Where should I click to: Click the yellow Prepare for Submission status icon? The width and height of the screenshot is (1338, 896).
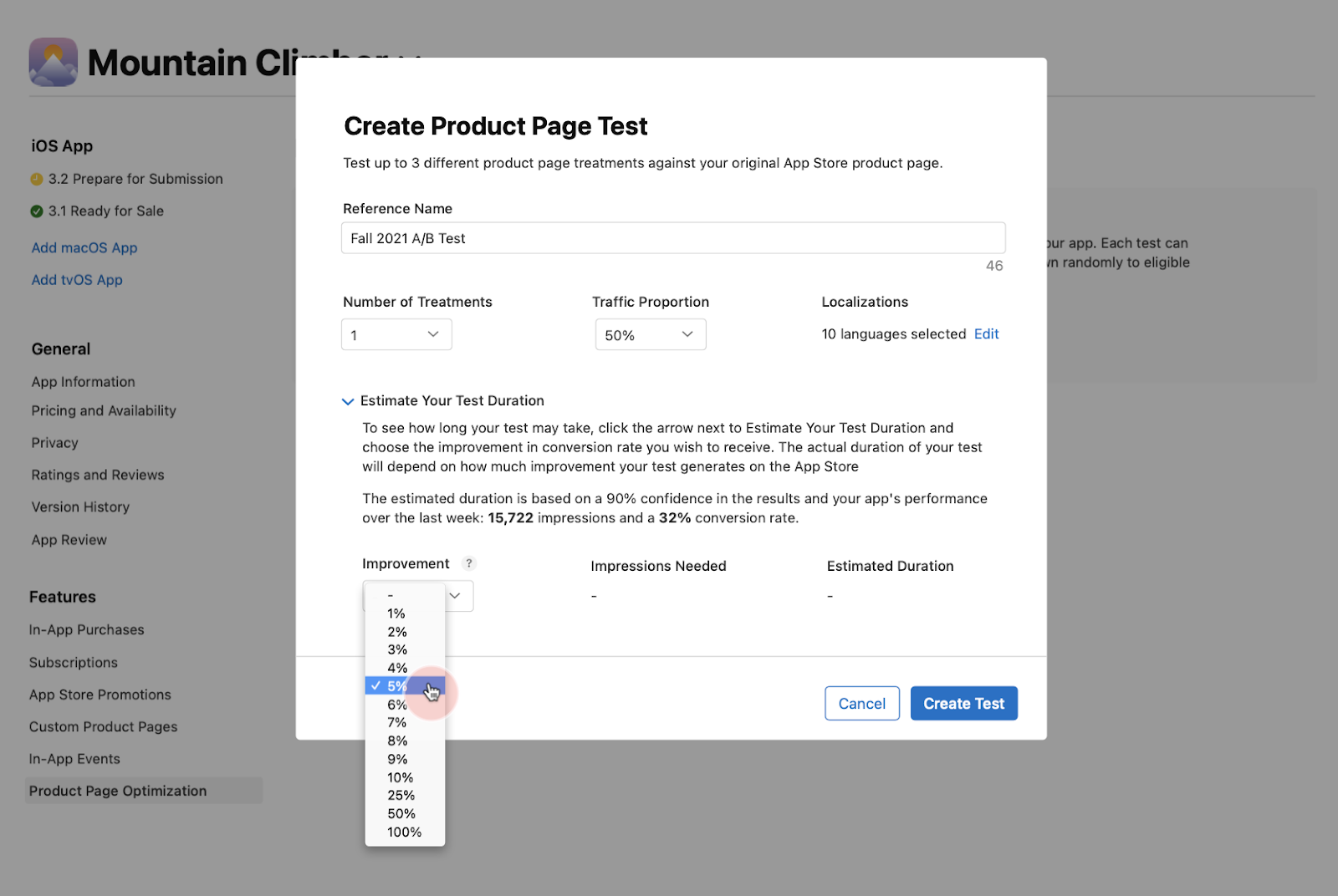(x=37, y=179)
